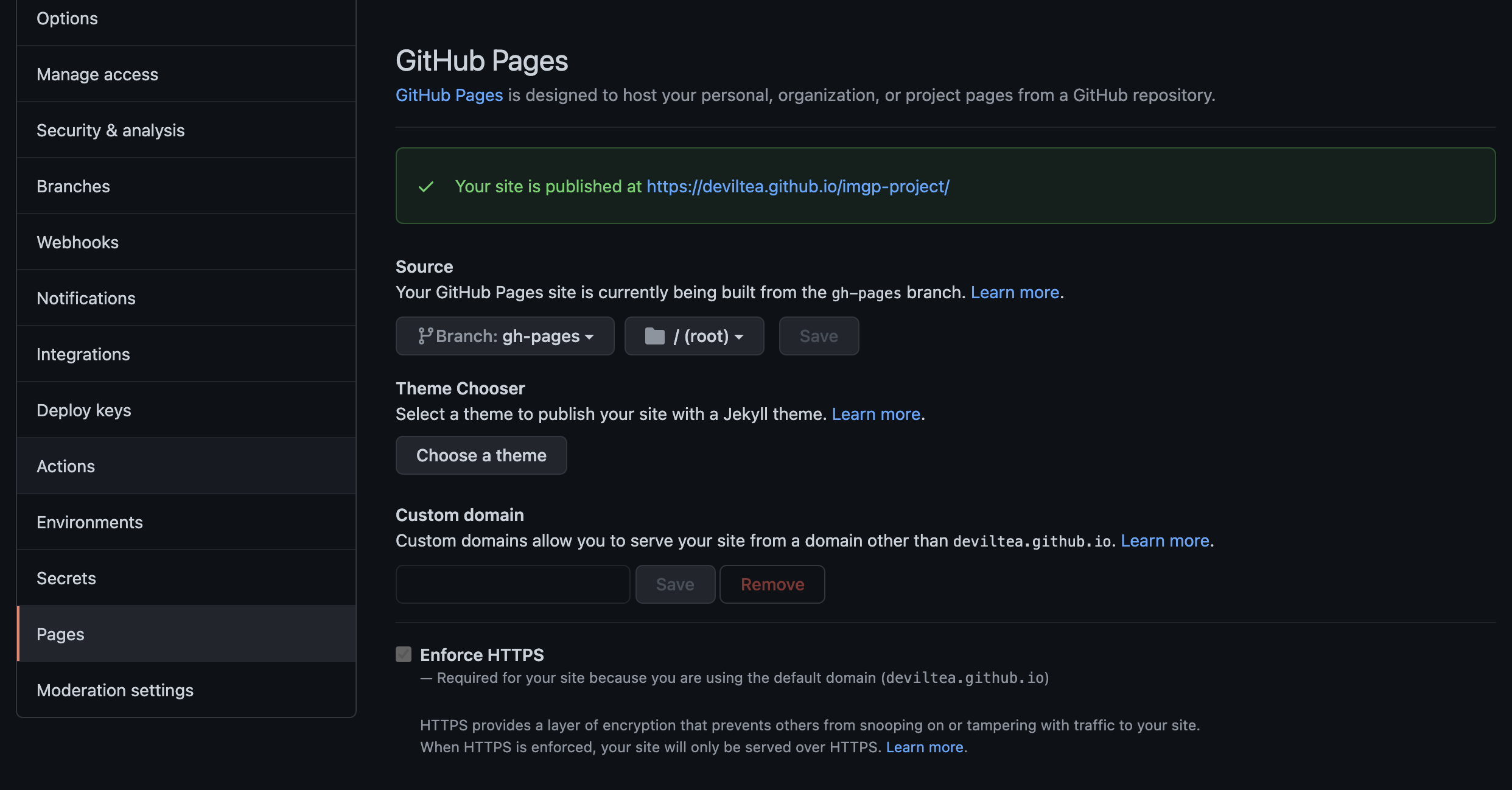The image size is (1512, 790).
Task: Open Learn more link under Custom domain
Action: [1165, 540]
